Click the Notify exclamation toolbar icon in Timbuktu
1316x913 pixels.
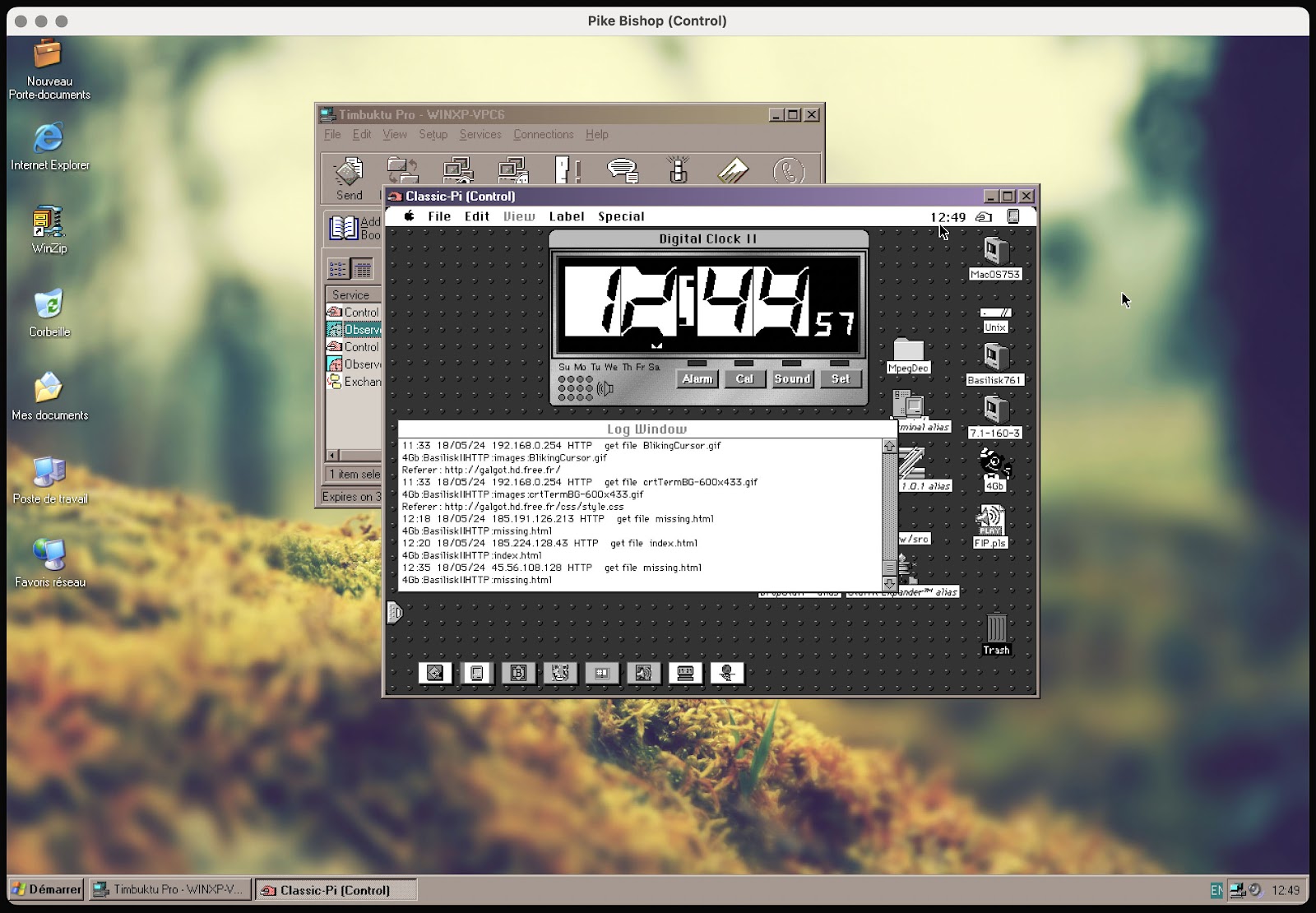tap(568, 170)
